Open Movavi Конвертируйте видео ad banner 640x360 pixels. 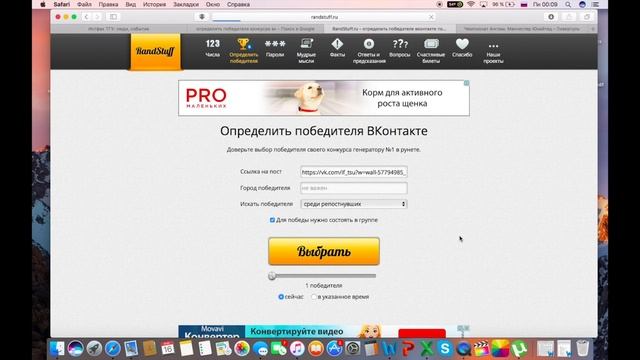[x=324, y=331]
